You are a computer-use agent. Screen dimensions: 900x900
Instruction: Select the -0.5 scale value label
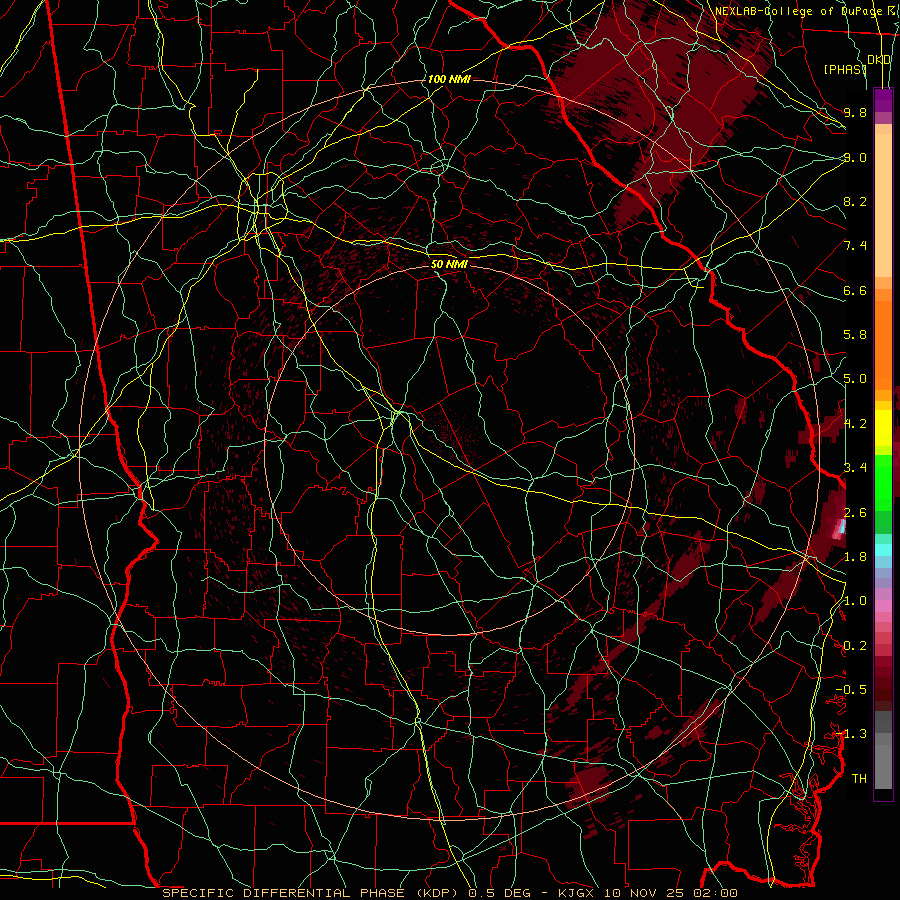[851, 689]
